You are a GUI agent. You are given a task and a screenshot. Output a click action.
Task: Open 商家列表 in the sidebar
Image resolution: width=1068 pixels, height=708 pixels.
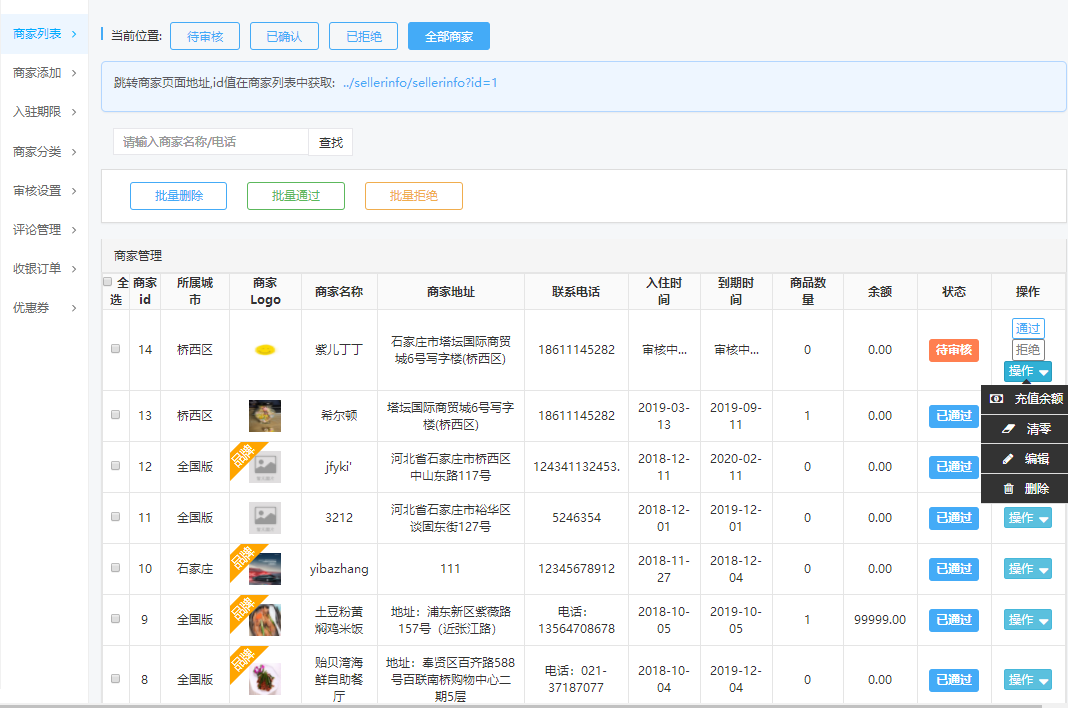pyautogui.click(x=44, y=34)
